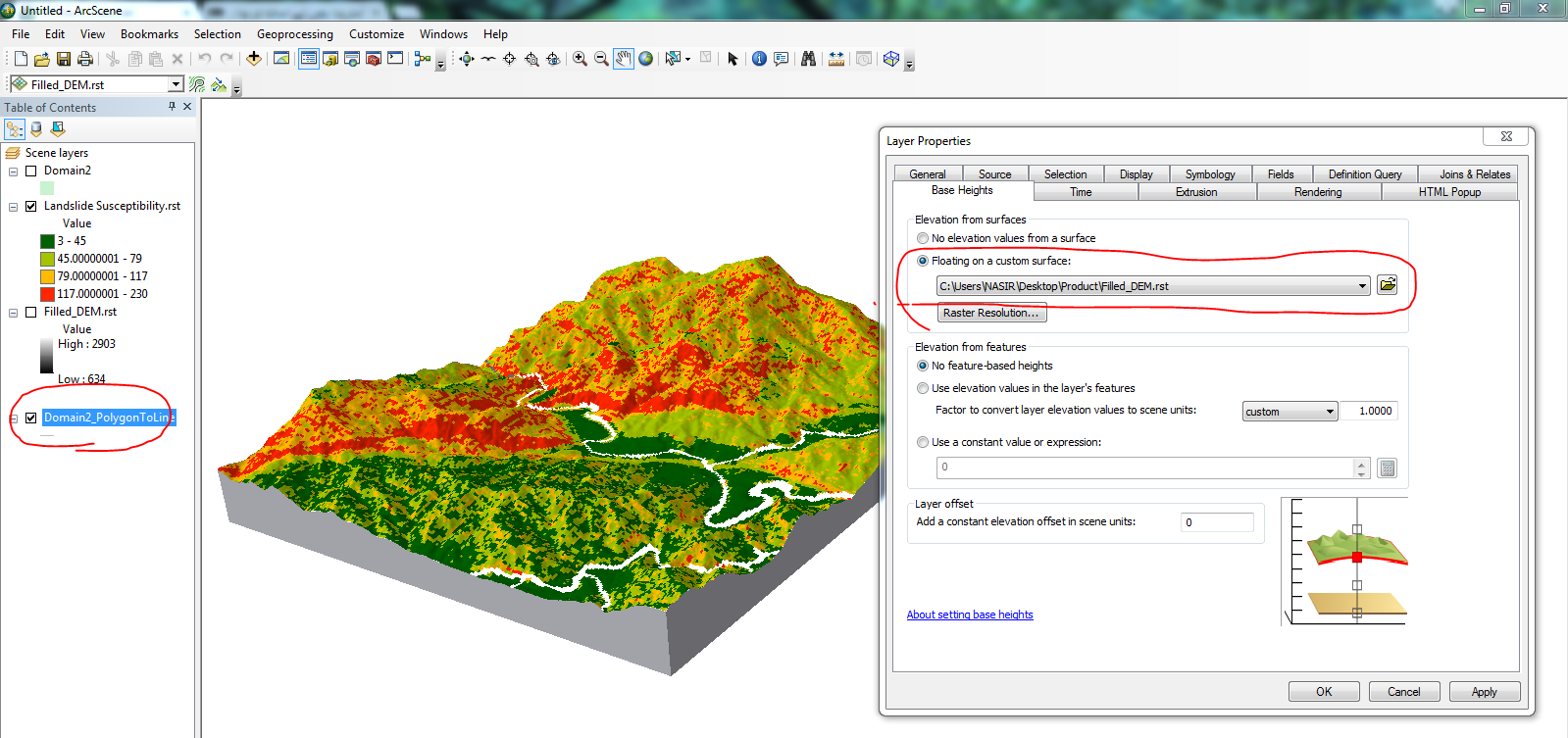The image size is (1568, 738).
Task: Toggle visibility of Domain2 layer
Action: (x=30, y=171)
